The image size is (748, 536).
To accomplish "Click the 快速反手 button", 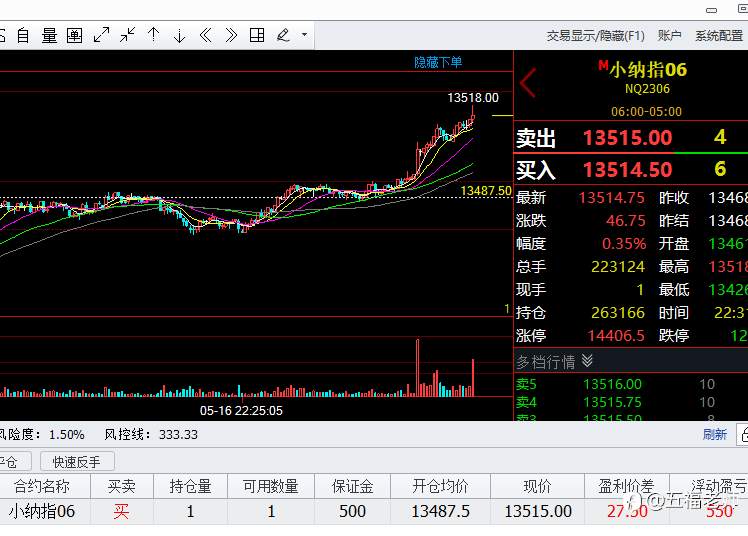I will (x=77, y=462).
